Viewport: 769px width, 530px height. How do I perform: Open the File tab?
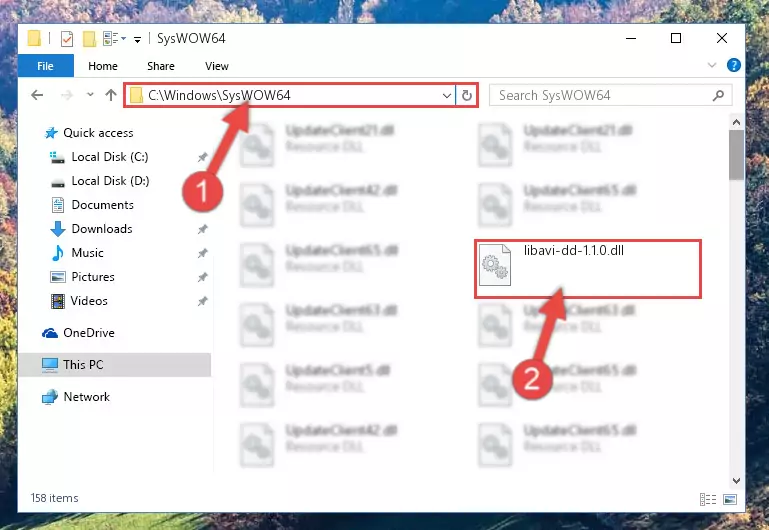(x=46, y=66)
